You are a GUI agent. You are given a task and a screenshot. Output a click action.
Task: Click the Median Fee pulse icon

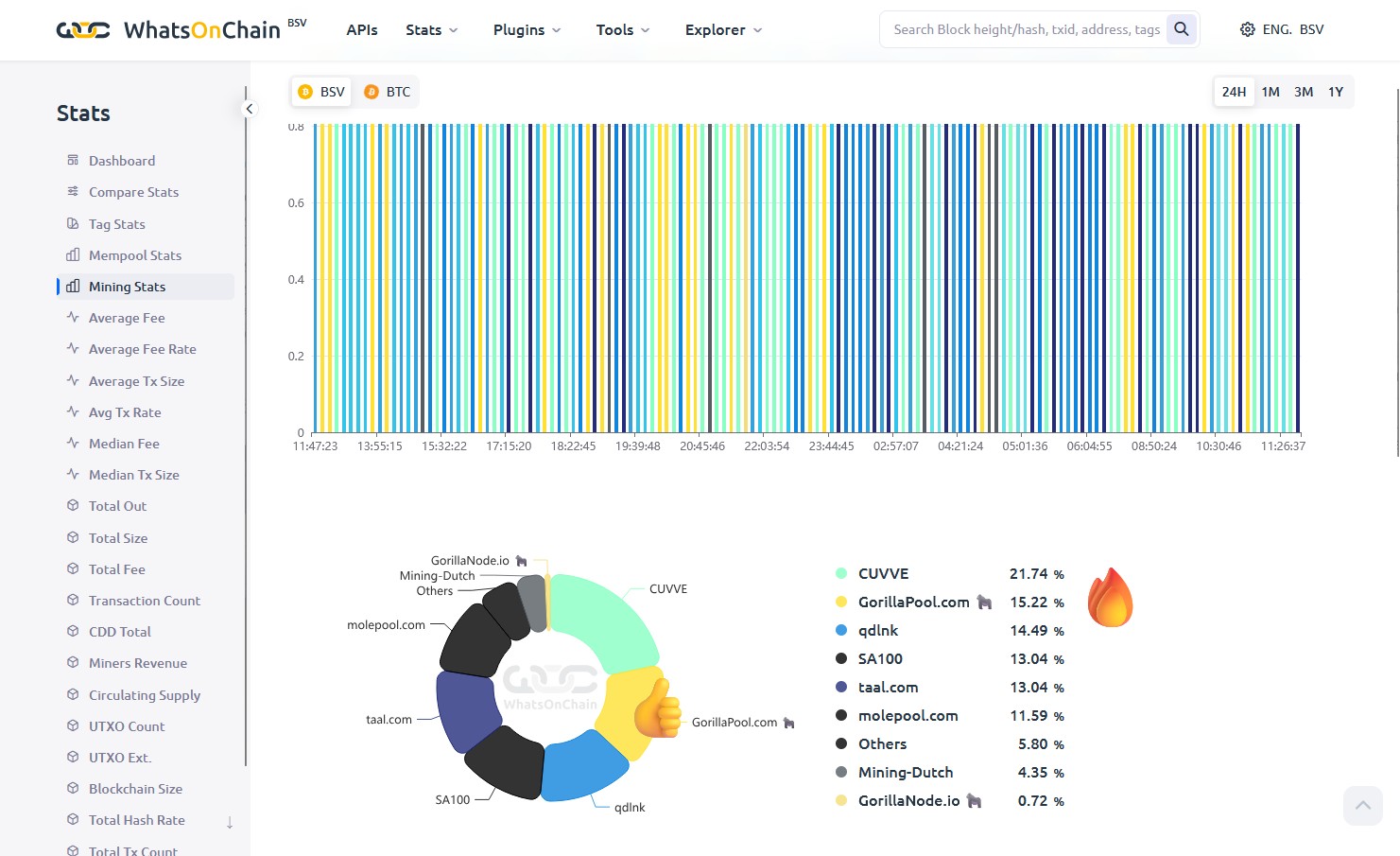[x=73, y=444]
